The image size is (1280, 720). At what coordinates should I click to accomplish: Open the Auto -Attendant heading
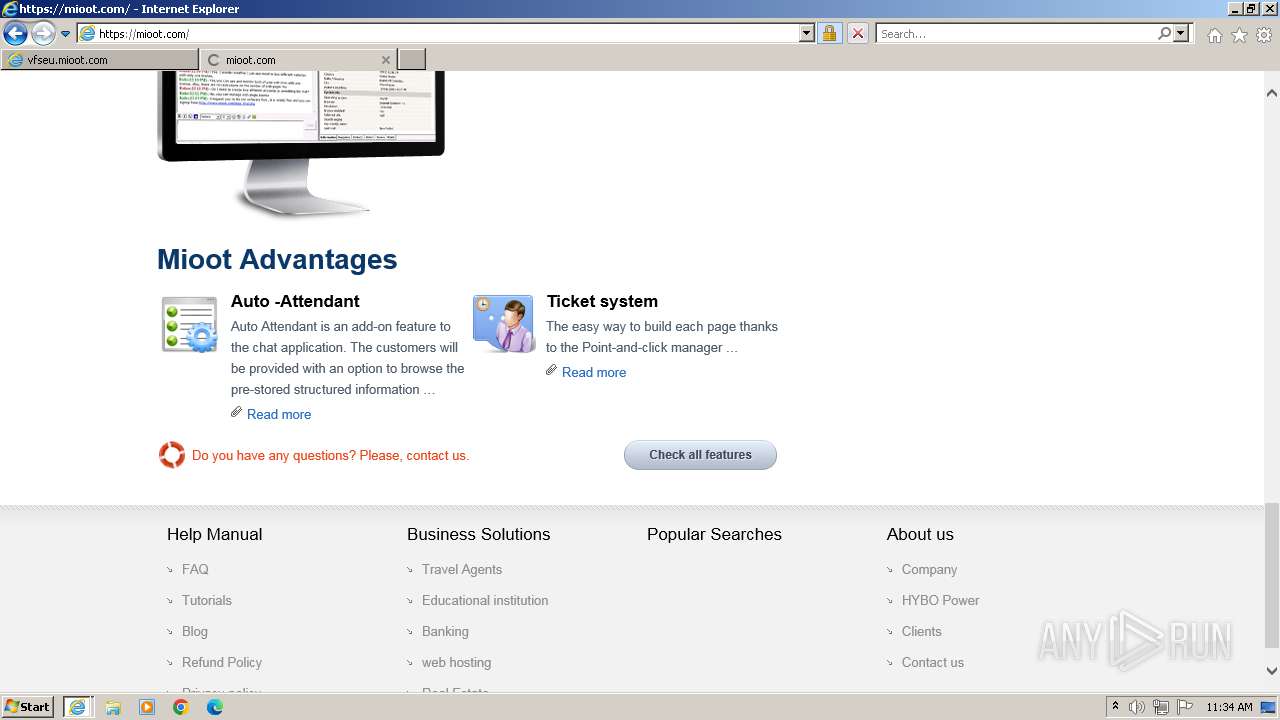click(295, 301)
